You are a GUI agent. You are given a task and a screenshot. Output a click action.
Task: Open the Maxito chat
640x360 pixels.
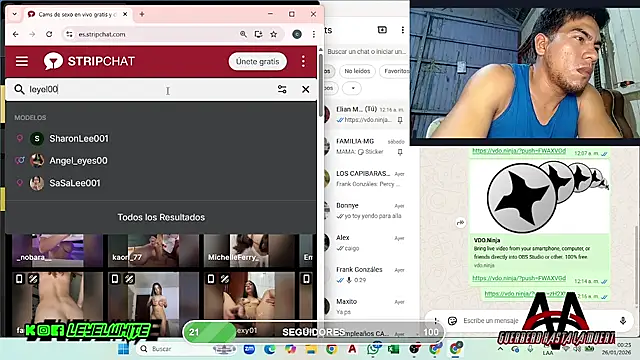click(x=367, y=307)
